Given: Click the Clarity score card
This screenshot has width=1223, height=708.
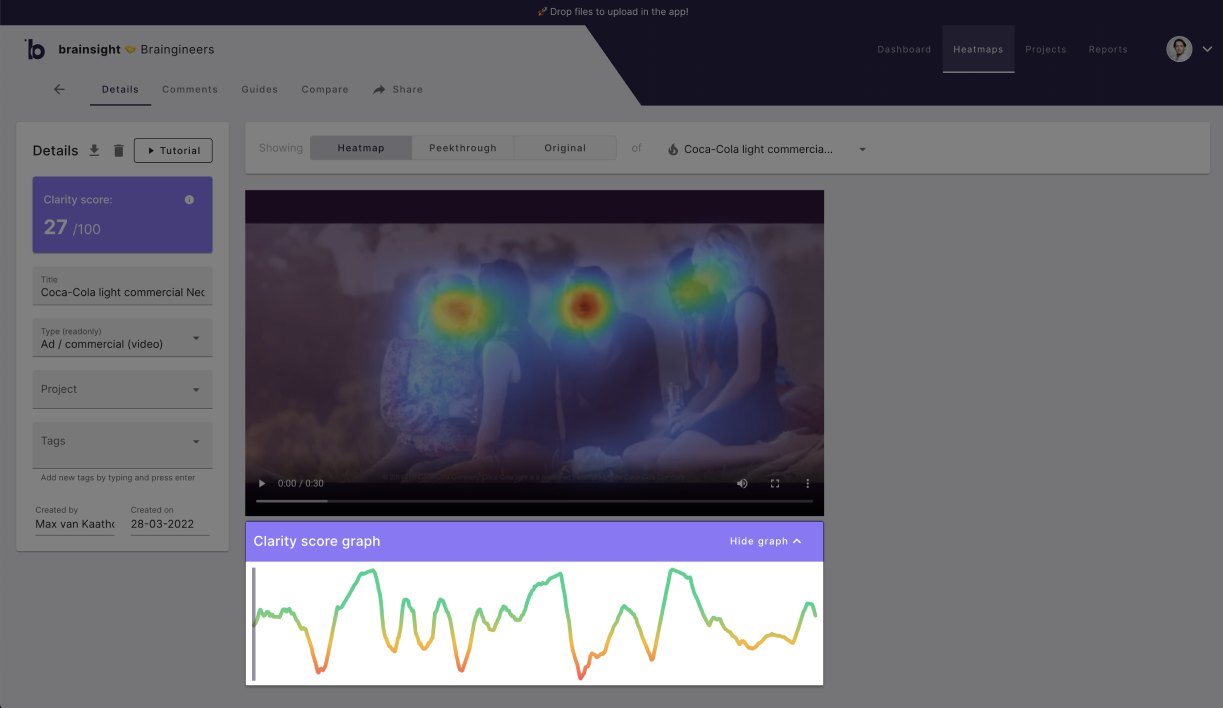Looking at the screenshot, I should pos(122,215).
